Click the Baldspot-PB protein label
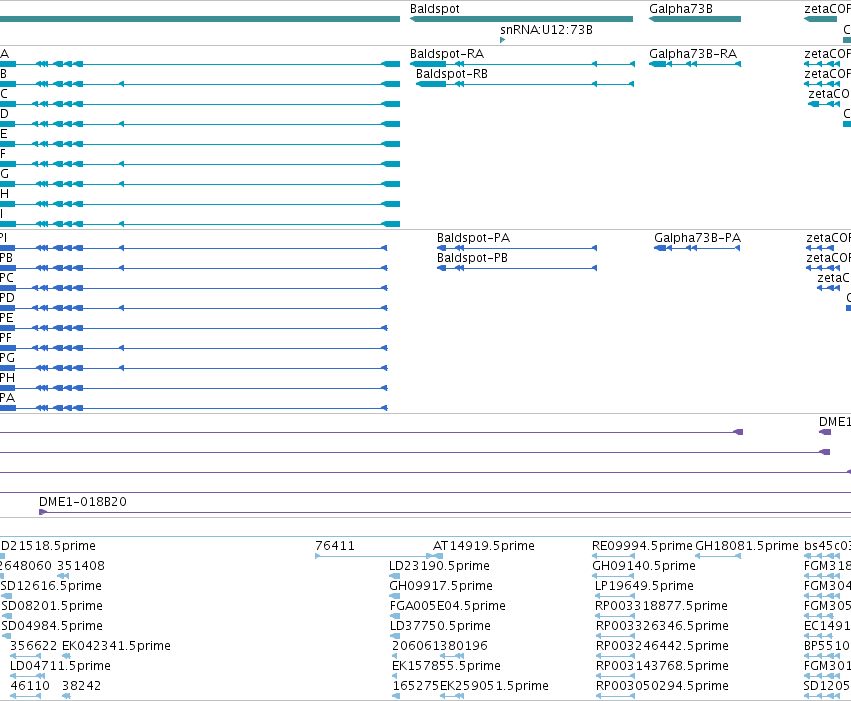The image size is (851, 701). [472, 258]
